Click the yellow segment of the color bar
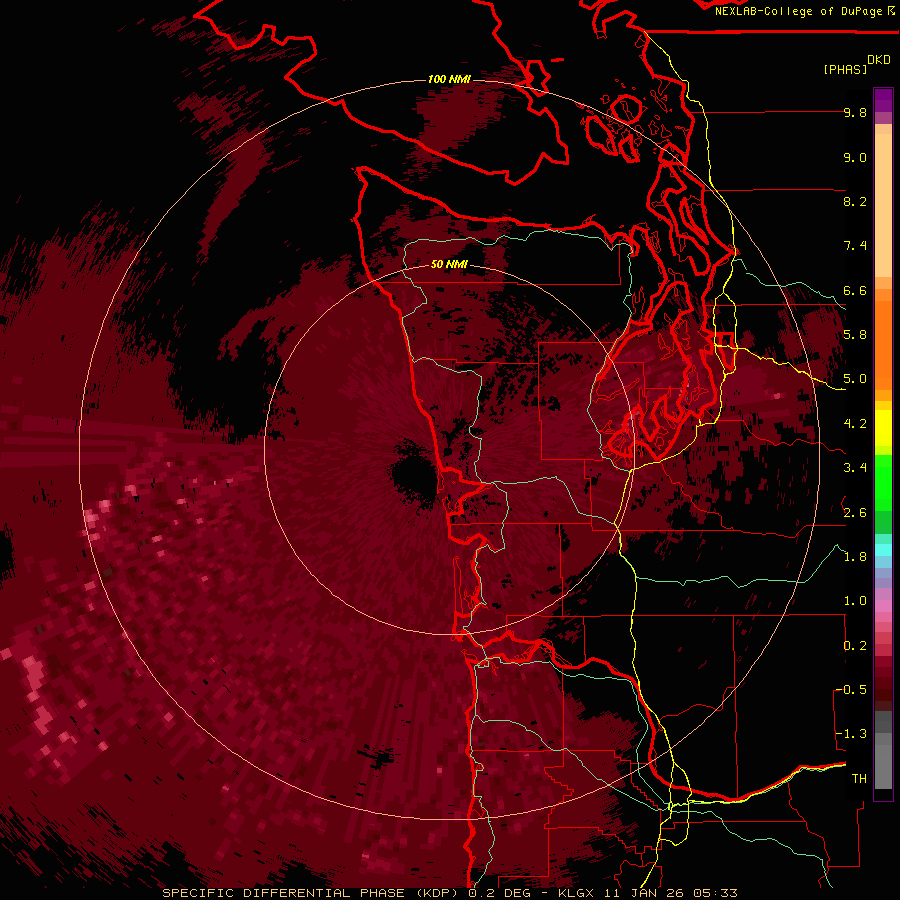Viewport: 900px width, 900px height. (x=883, y=428)
